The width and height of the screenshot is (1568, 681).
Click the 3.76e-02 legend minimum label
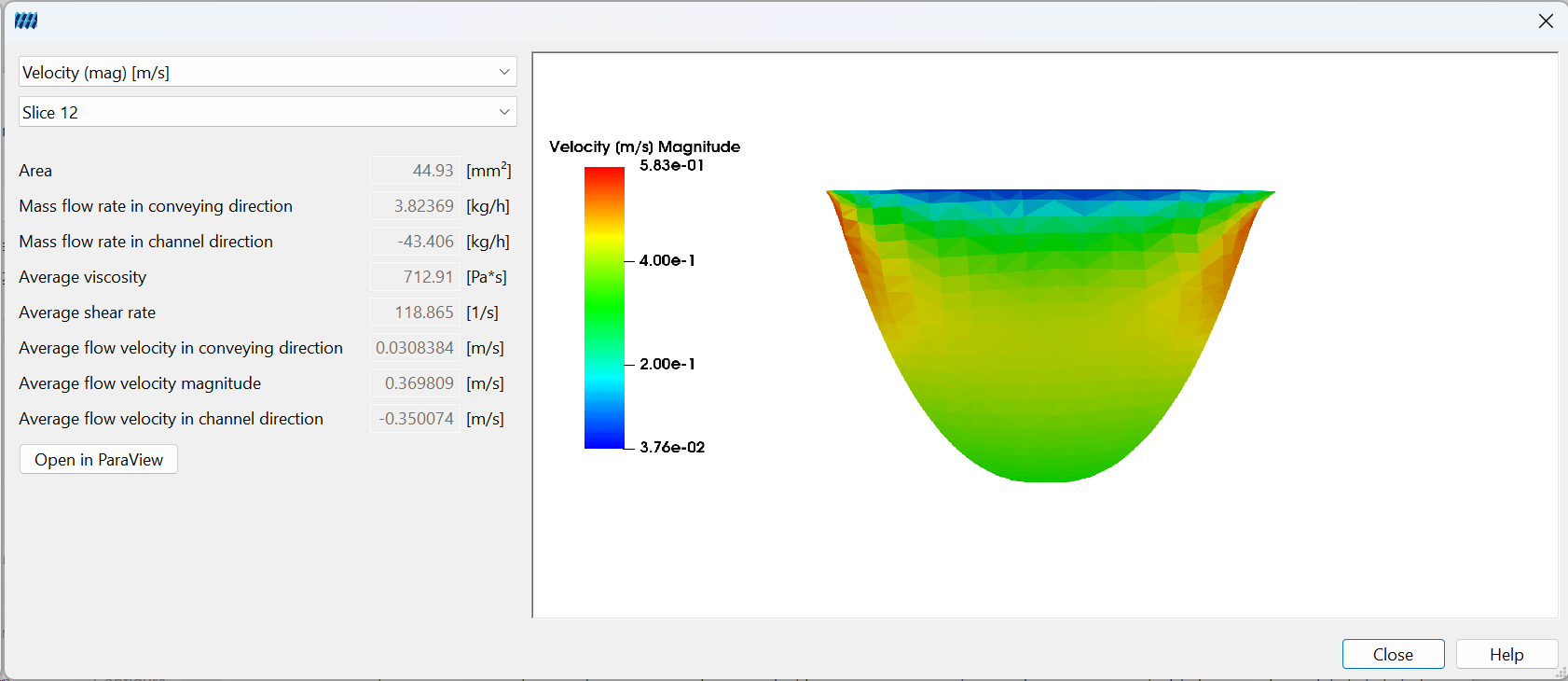coord(672,447)
